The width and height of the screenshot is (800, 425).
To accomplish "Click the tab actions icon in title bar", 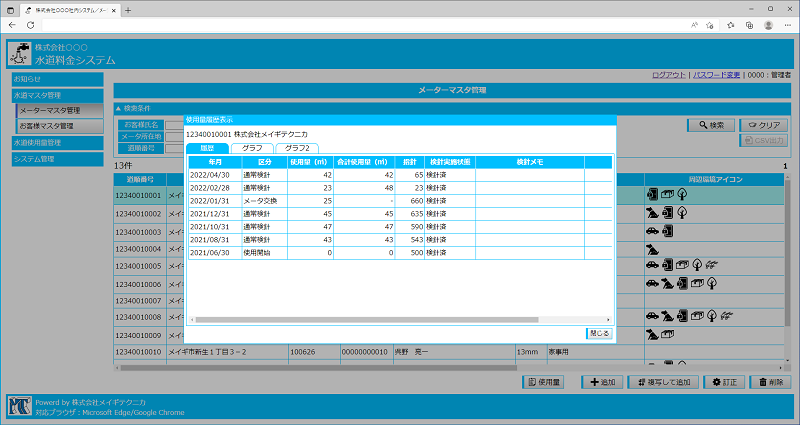I will point(10,10).
